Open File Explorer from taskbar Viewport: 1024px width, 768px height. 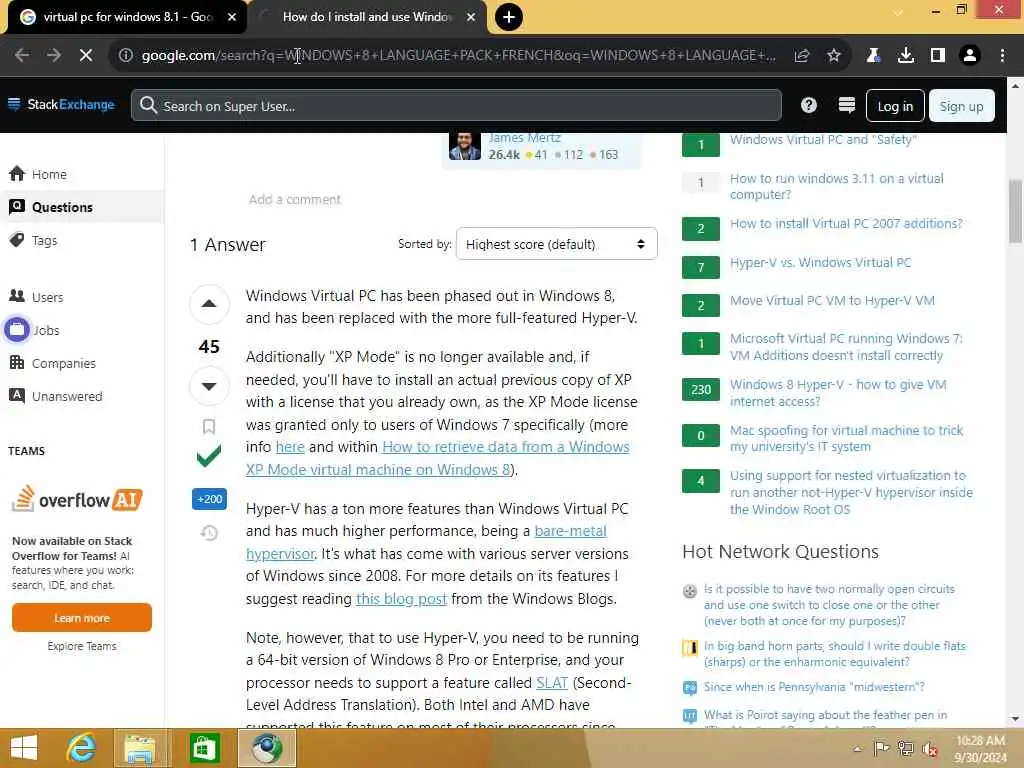pyautogui.click(x=140, y=748)
